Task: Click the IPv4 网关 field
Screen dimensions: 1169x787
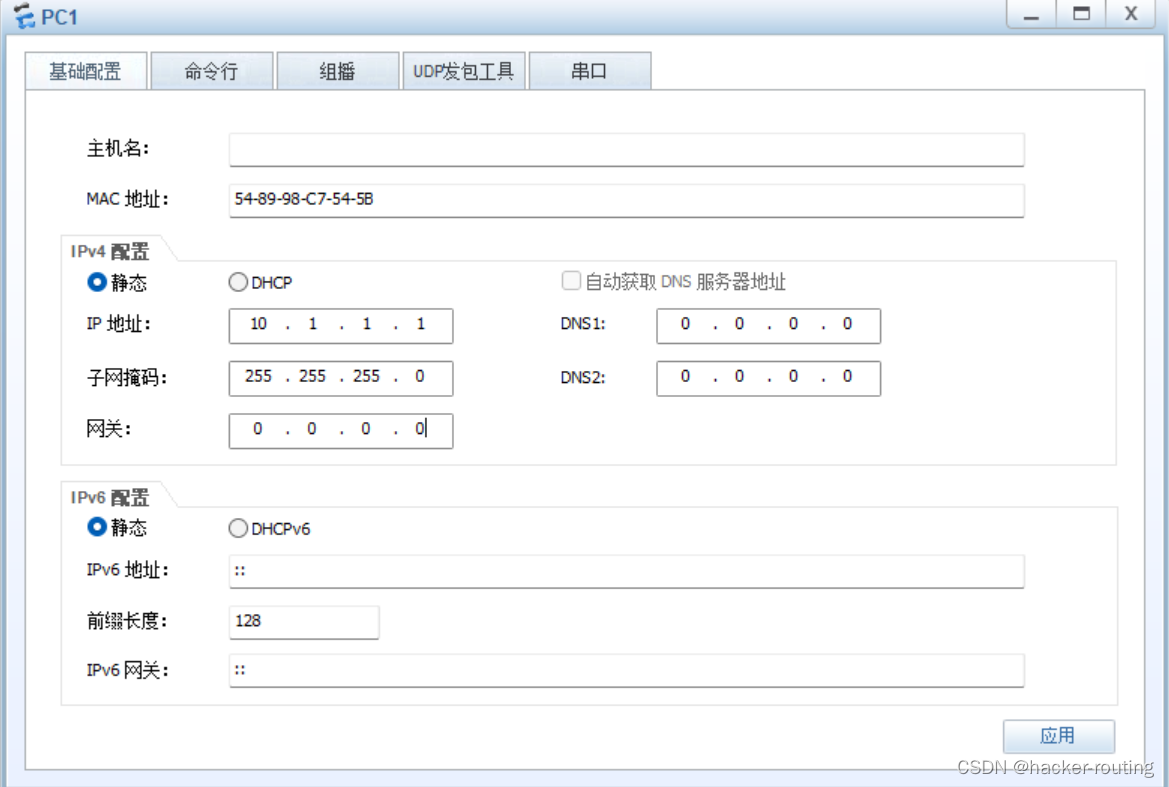Action: pyautogui.click(x=341, y=431)
